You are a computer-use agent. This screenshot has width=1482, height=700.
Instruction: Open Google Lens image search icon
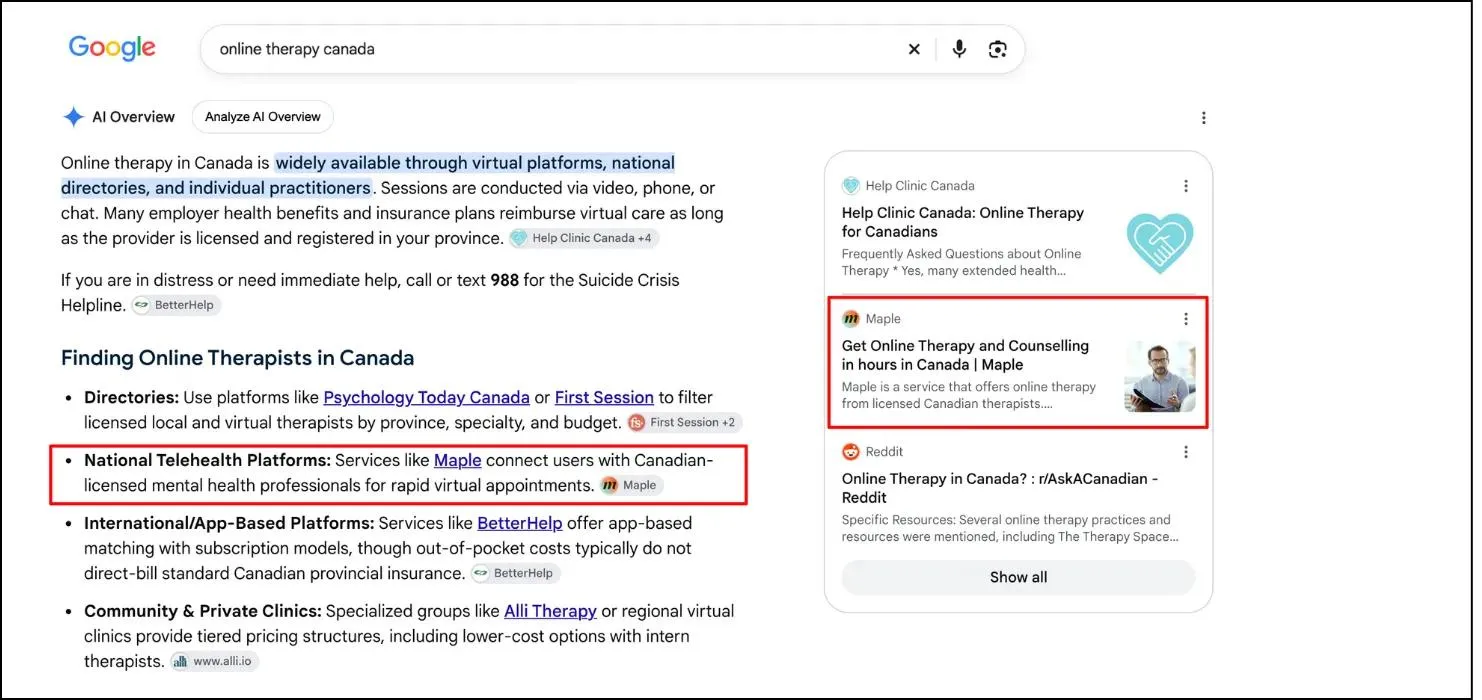pos(997,49)
